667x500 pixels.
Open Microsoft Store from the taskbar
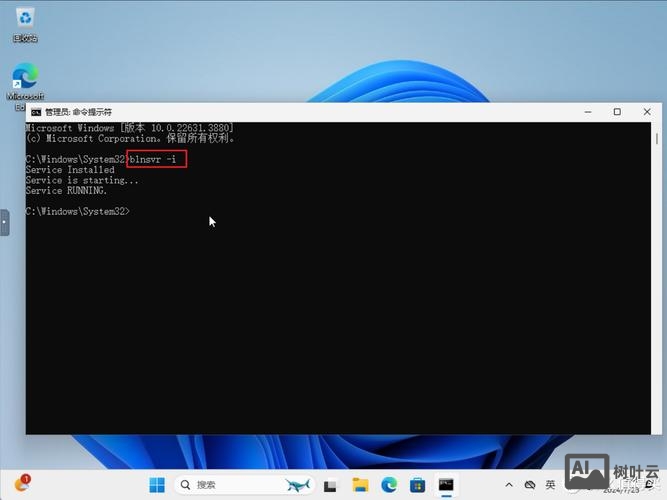[418, 485]
